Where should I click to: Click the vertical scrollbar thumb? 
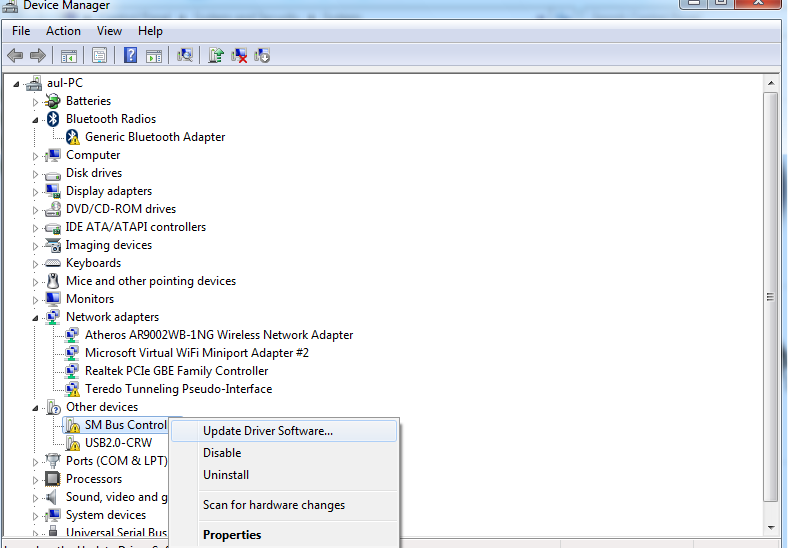770,297
